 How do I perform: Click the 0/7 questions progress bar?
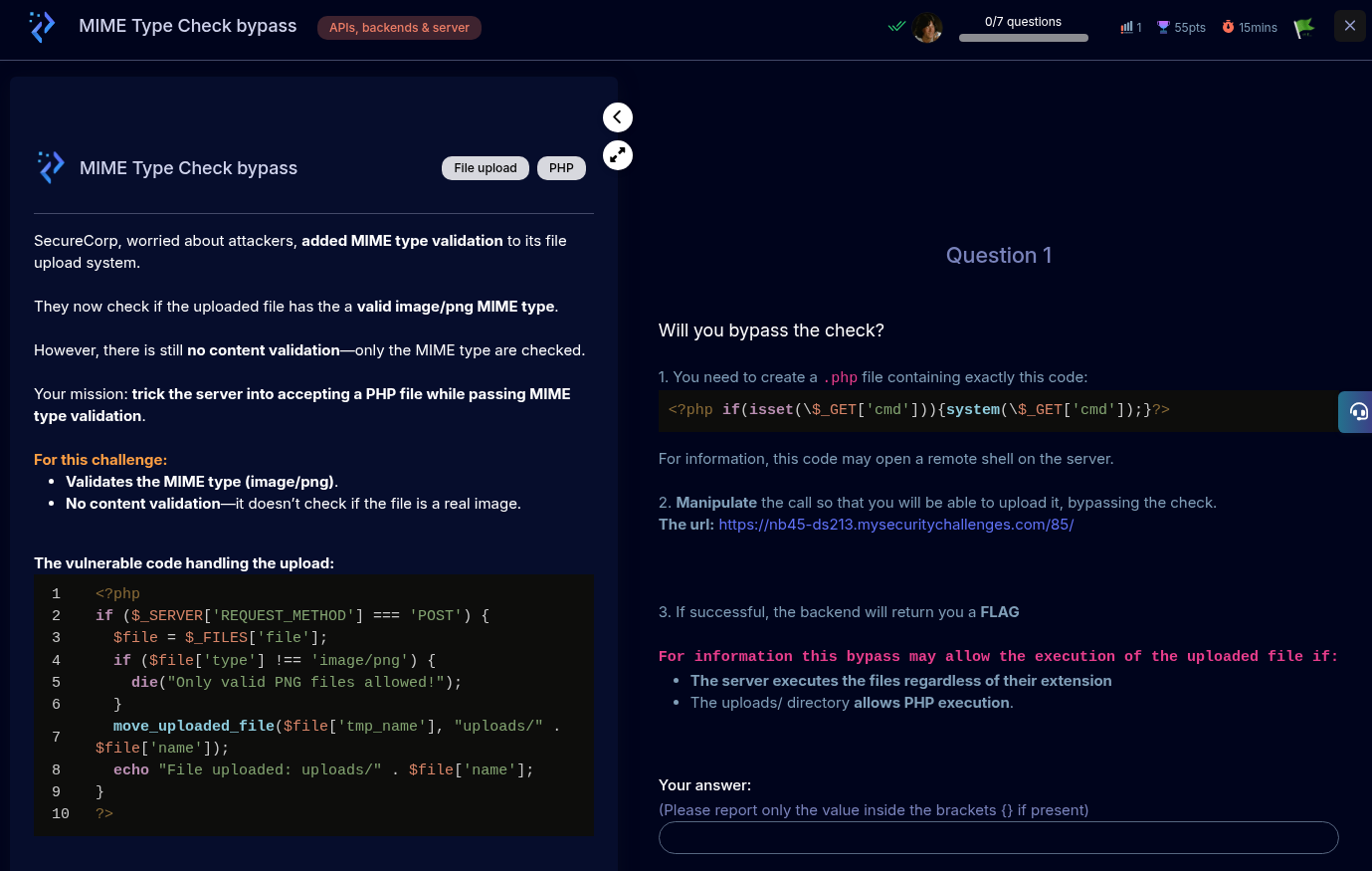pos(1023,38)
